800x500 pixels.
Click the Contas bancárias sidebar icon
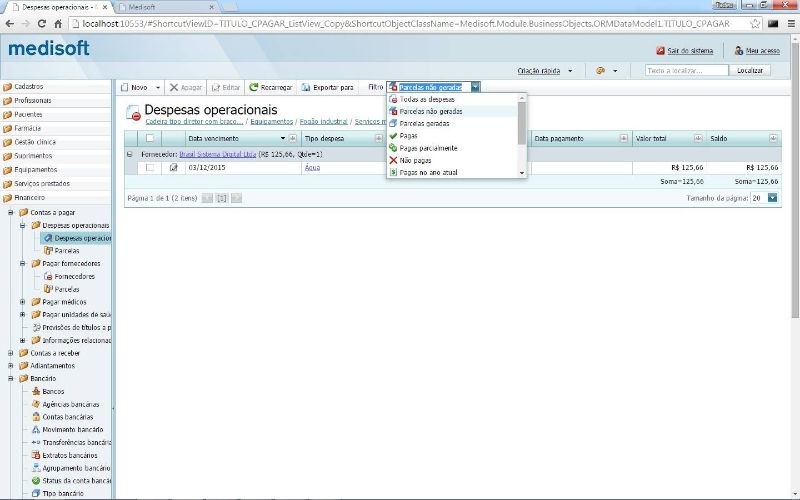[x=35, y=416]
